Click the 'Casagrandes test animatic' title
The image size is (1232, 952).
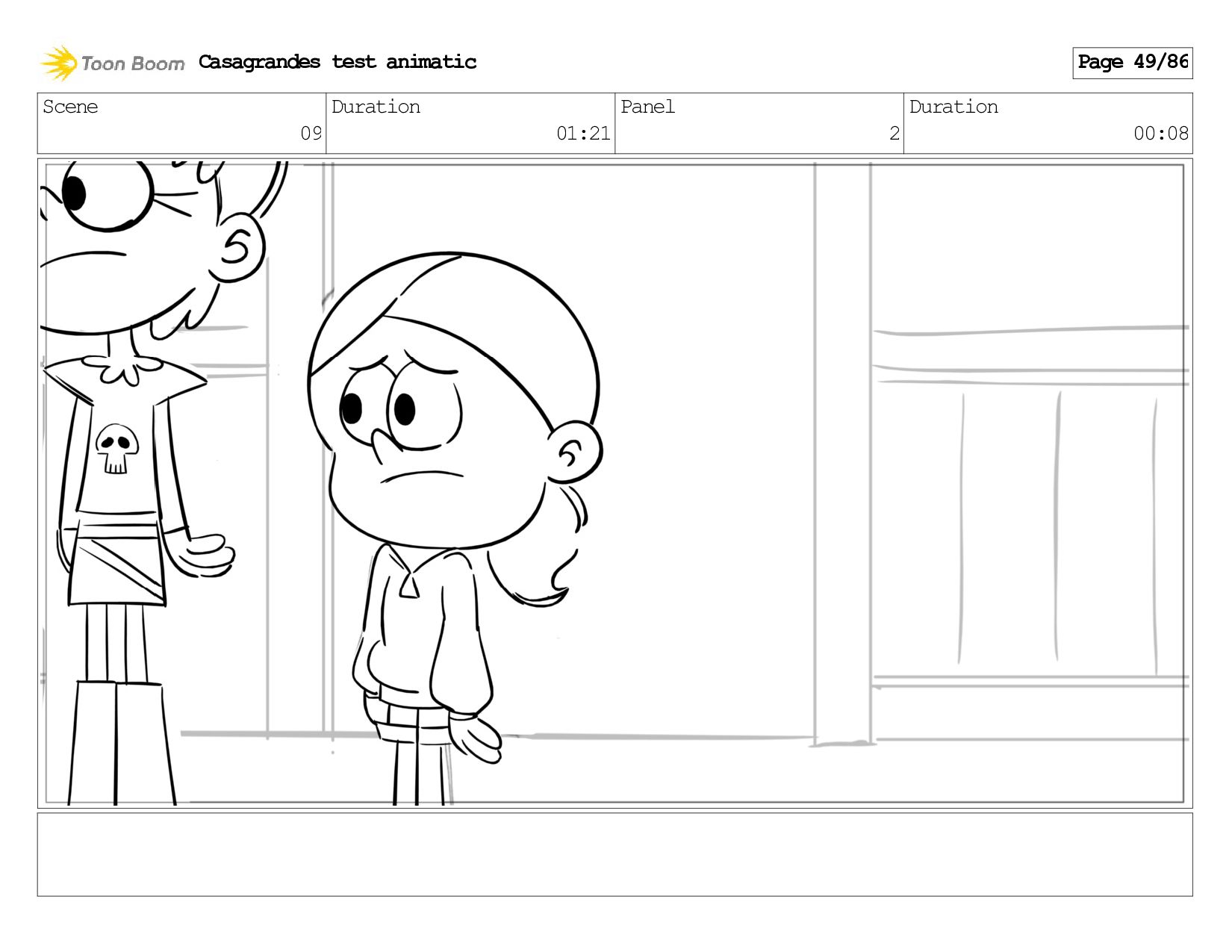pyautogui.click(x=337, y=62)
